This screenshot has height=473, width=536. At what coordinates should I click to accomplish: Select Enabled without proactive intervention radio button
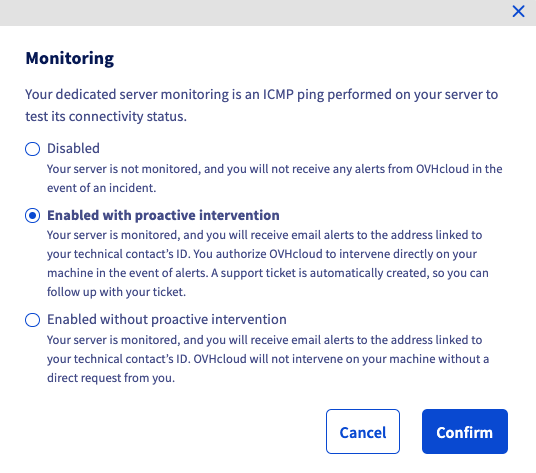click(x=32, y=320)
